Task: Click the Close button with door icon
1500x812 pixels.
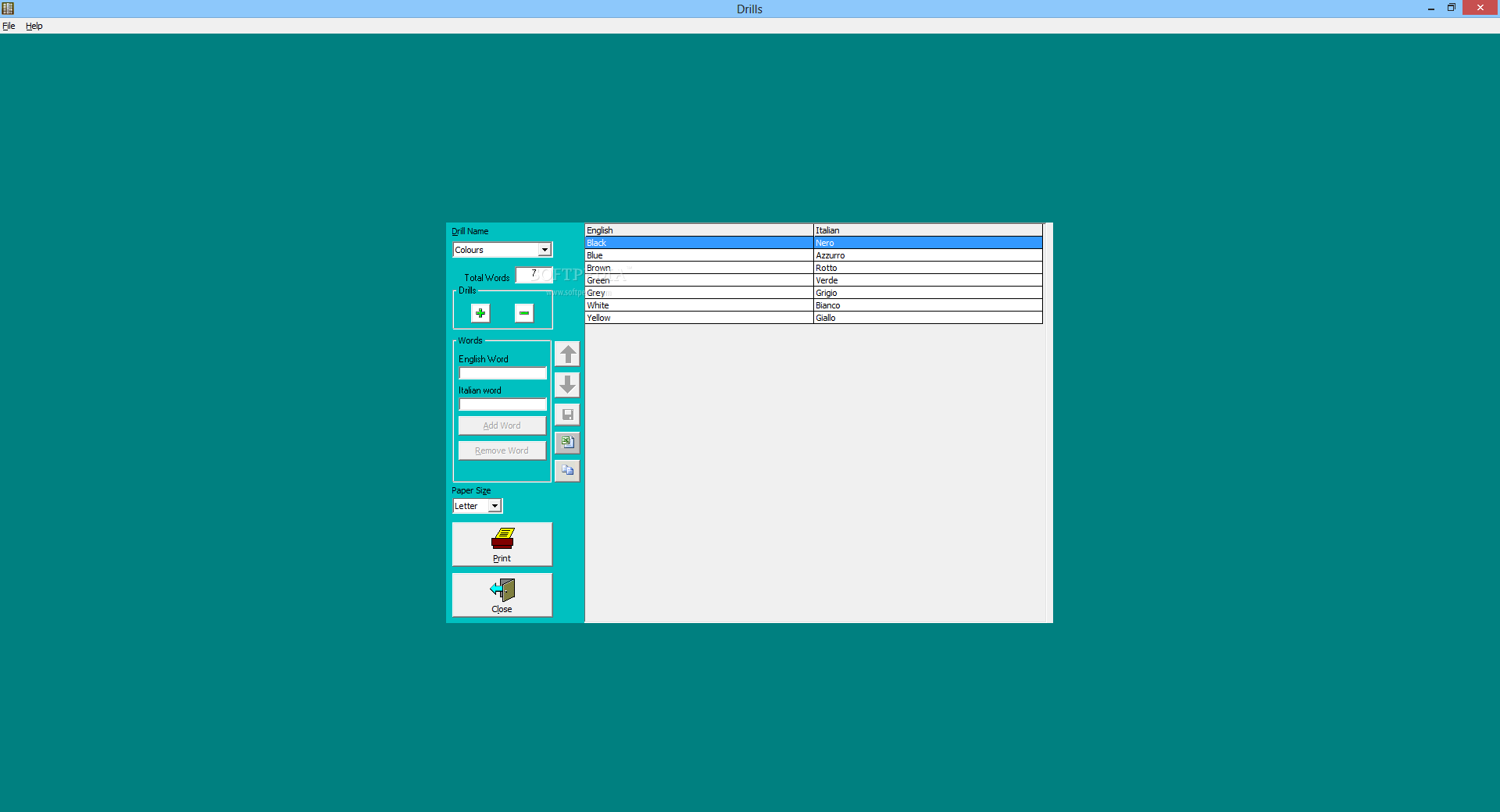Action: click(502, 595)
